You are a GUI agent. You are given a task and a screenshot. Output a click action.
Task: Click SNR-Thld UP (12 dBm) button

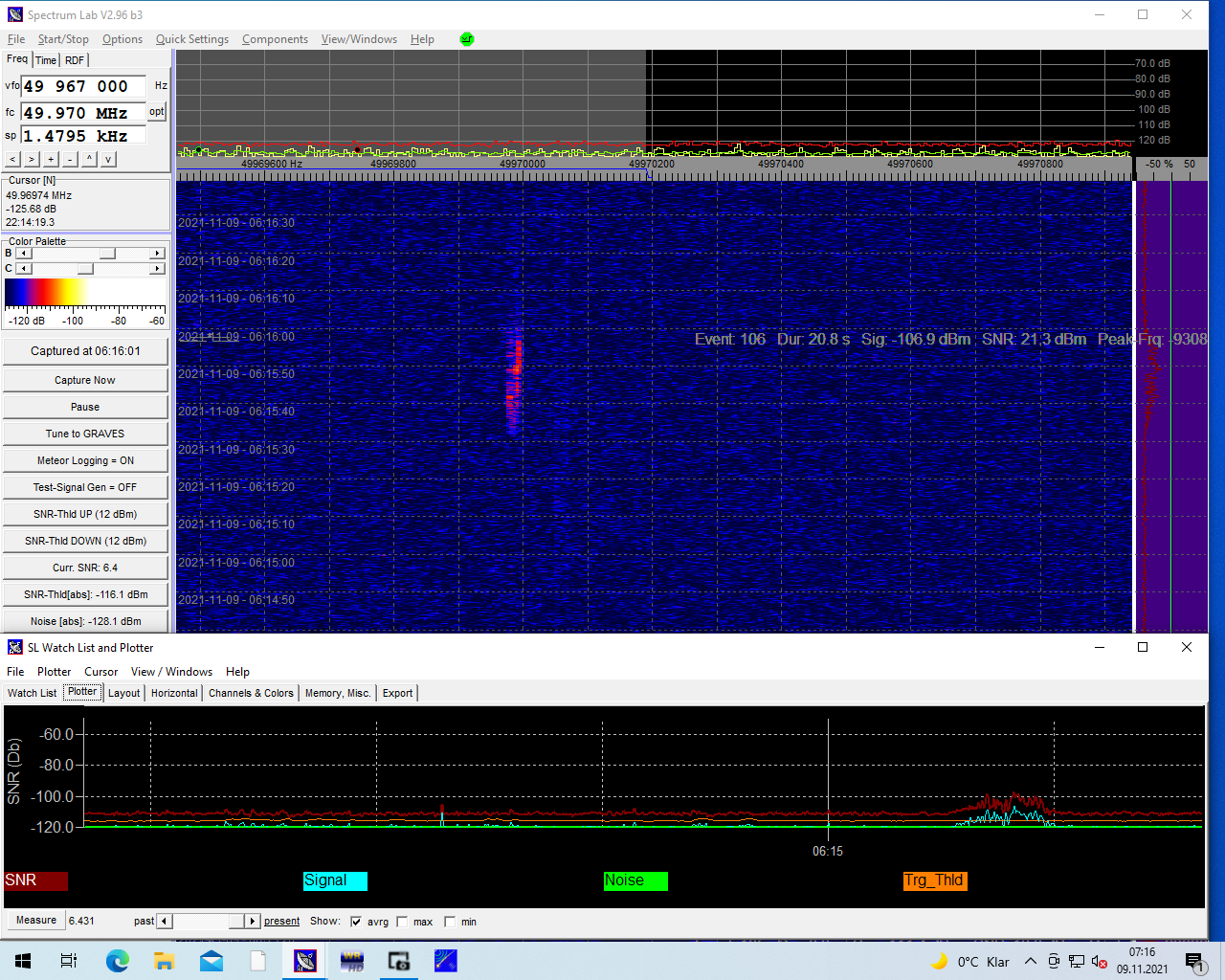point(85,514)
